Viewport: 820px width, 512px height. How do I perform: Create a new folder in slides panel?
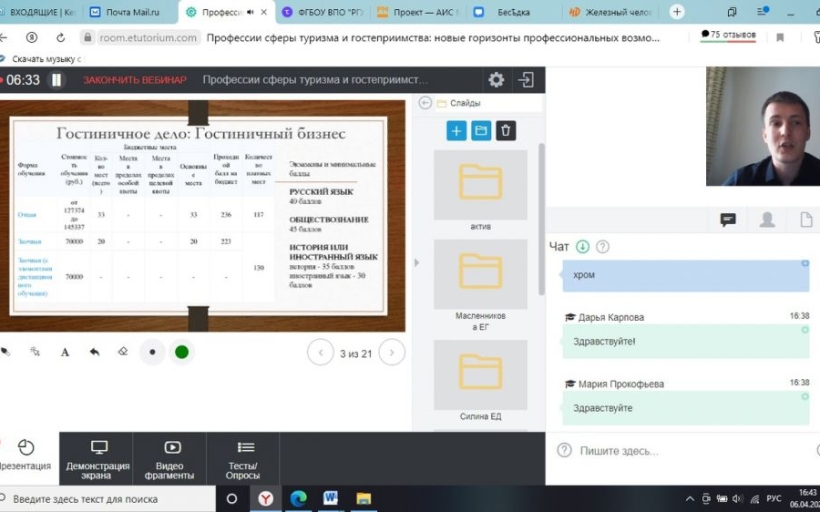click(x=481, y=131)
